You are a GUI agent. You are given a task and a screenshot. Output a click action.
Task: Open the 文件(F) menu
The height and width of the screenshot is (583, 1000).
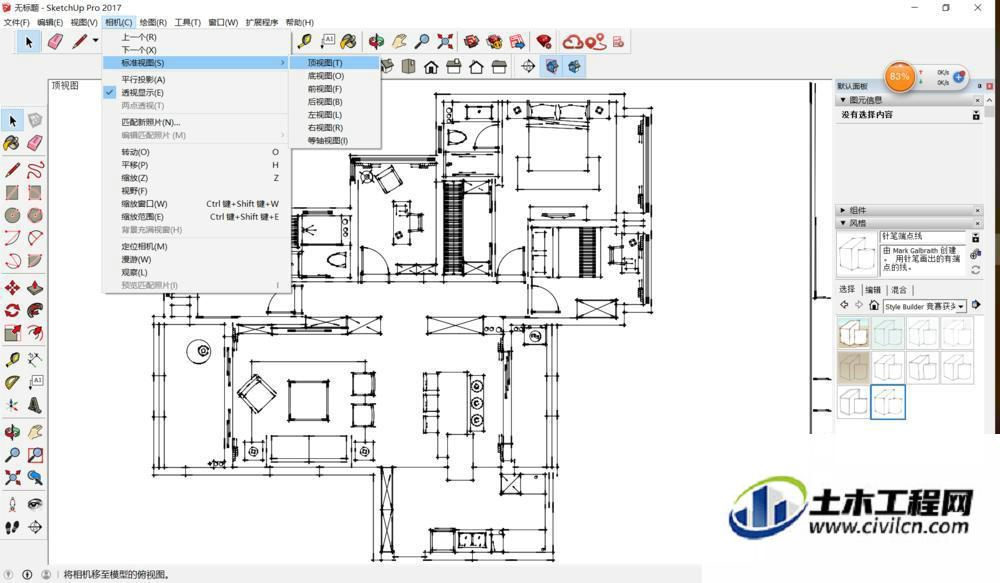17,22
